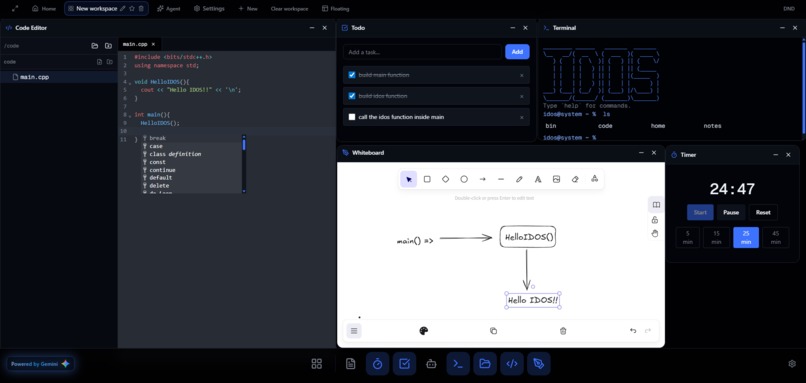Open the whiteboard app from the dock
This screenshot has width=806, height=383.
tap(538, 364)
